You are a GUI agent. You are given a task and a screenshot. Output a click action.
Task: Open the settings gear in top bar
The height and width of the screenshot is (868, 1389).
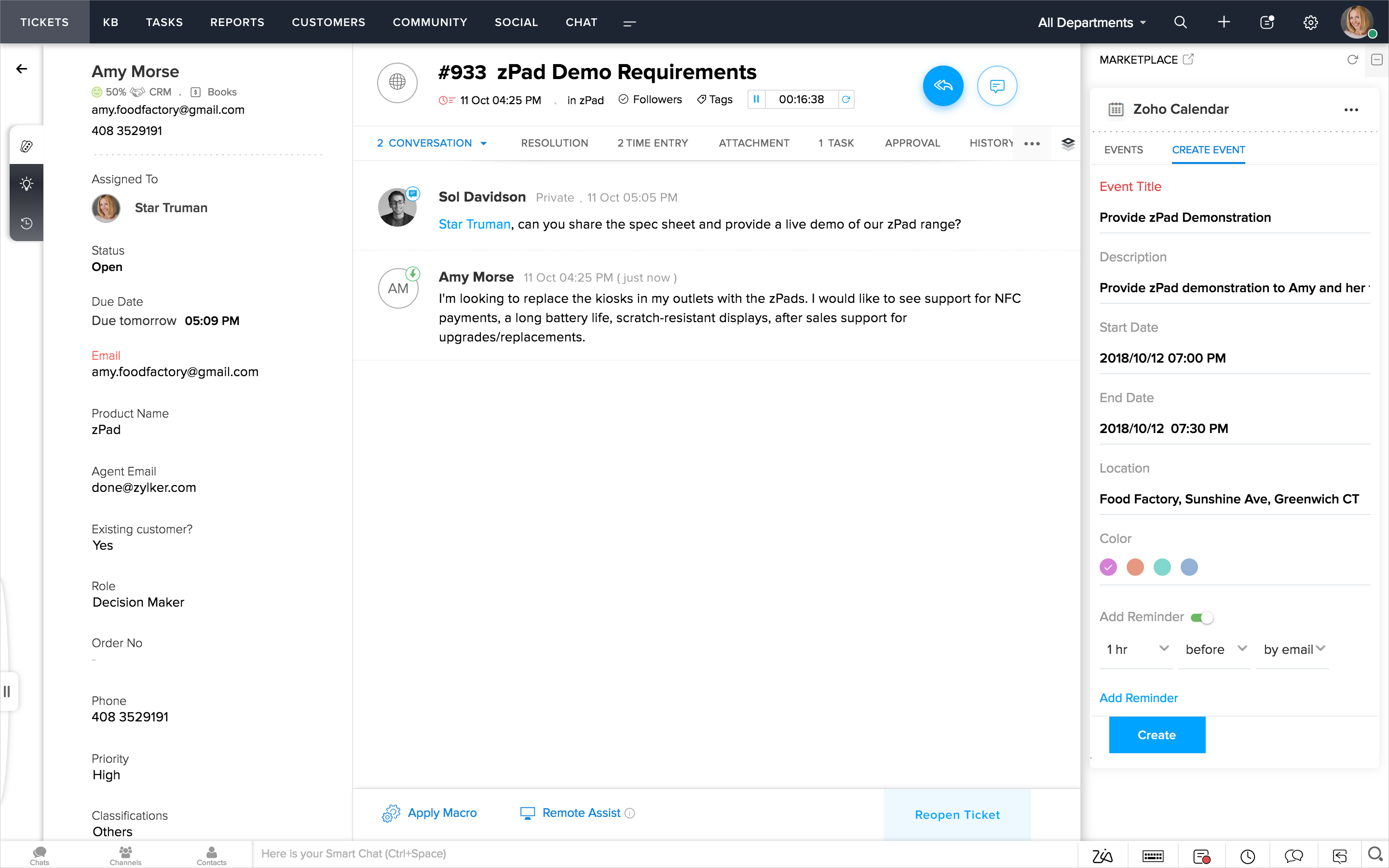tap(1310, 22)
